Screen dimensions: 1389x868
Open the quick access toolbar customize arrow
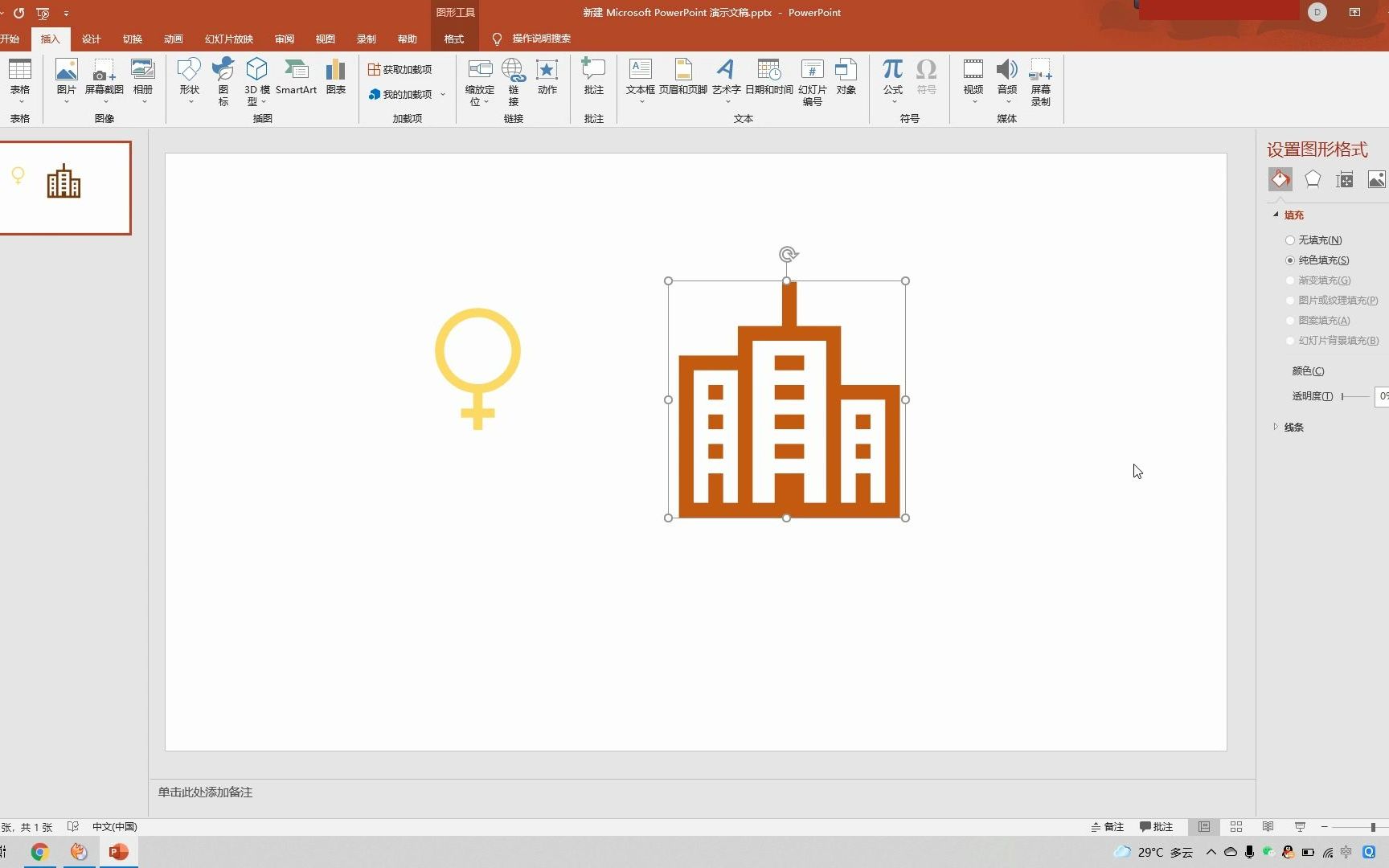click(x=66, y=13)
